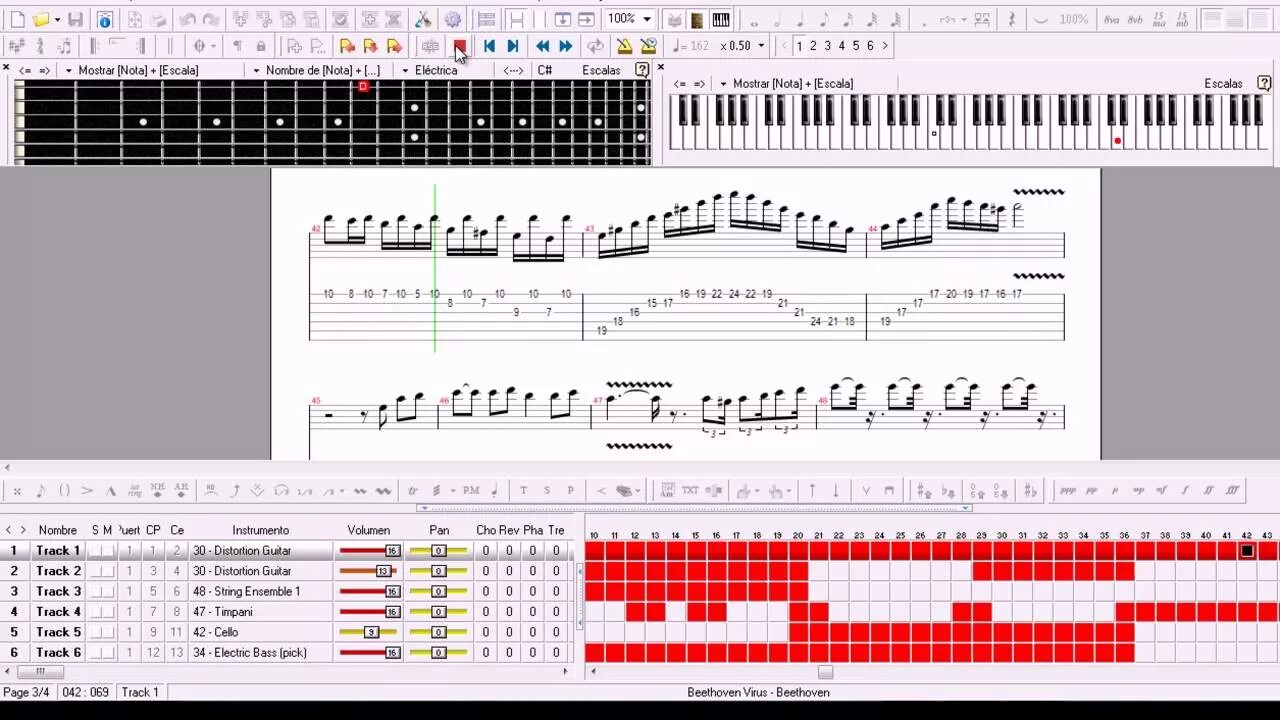The height and width of the screenshot is (720, 1280).
Task: Adjust Track 2 volume slider
Action: (369, 571)
